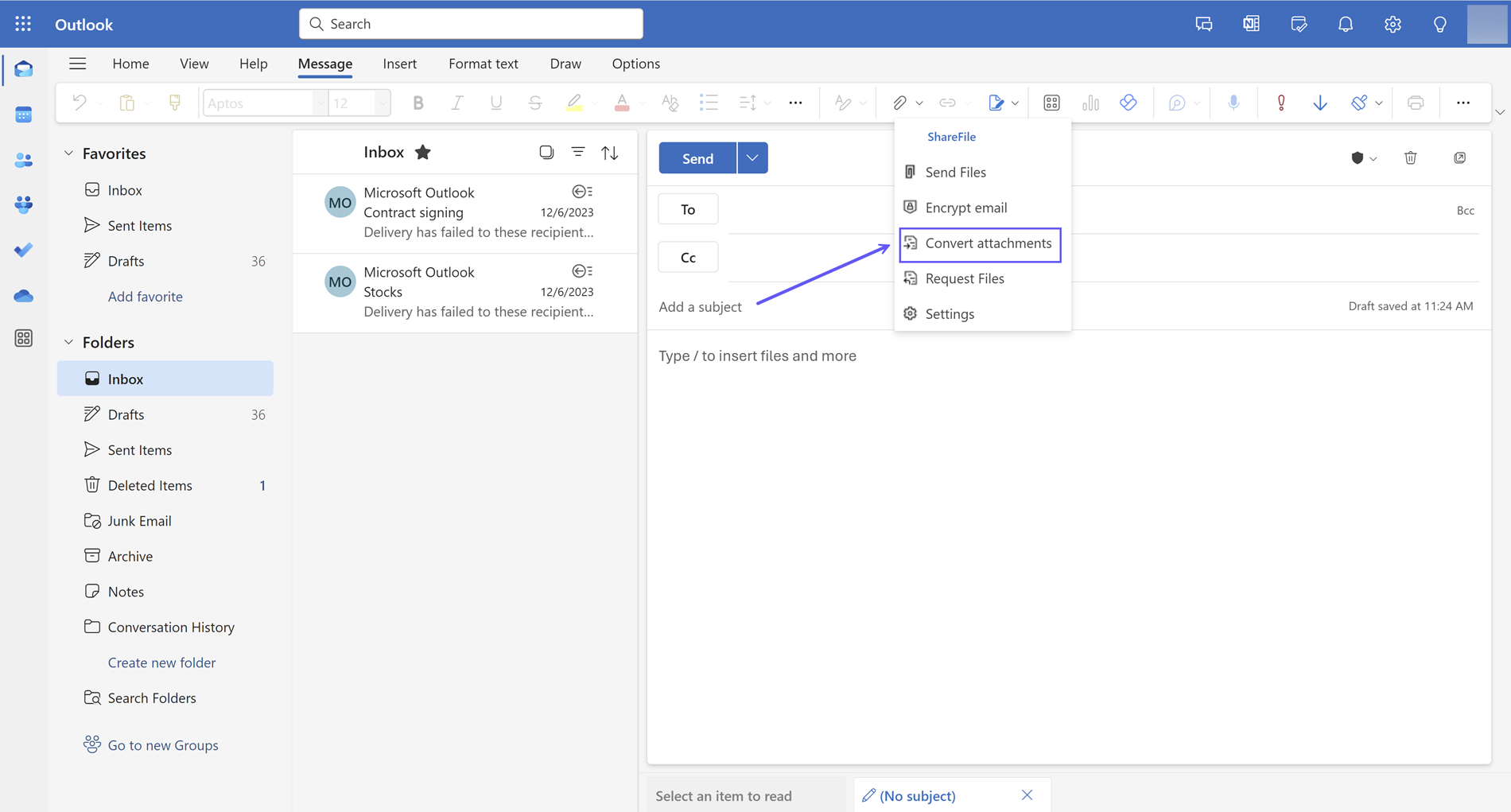Image resolution: width=1511 pixels, height=812 pixels.
Task: Open To Do checkmark app
Action: [24, 250]
